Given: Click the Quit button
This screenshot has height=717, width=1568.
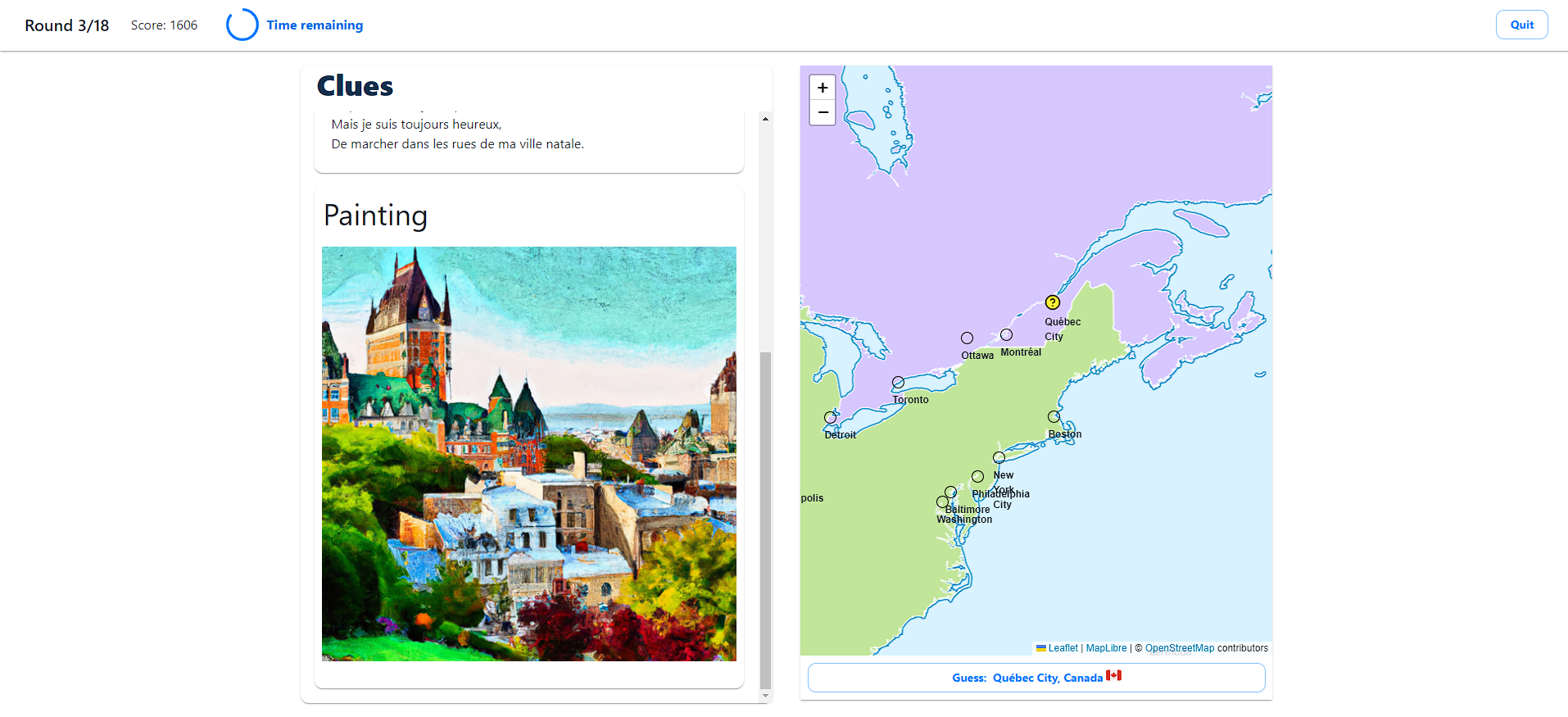Looking at the screenshot, I should (x=1521, y=25).
